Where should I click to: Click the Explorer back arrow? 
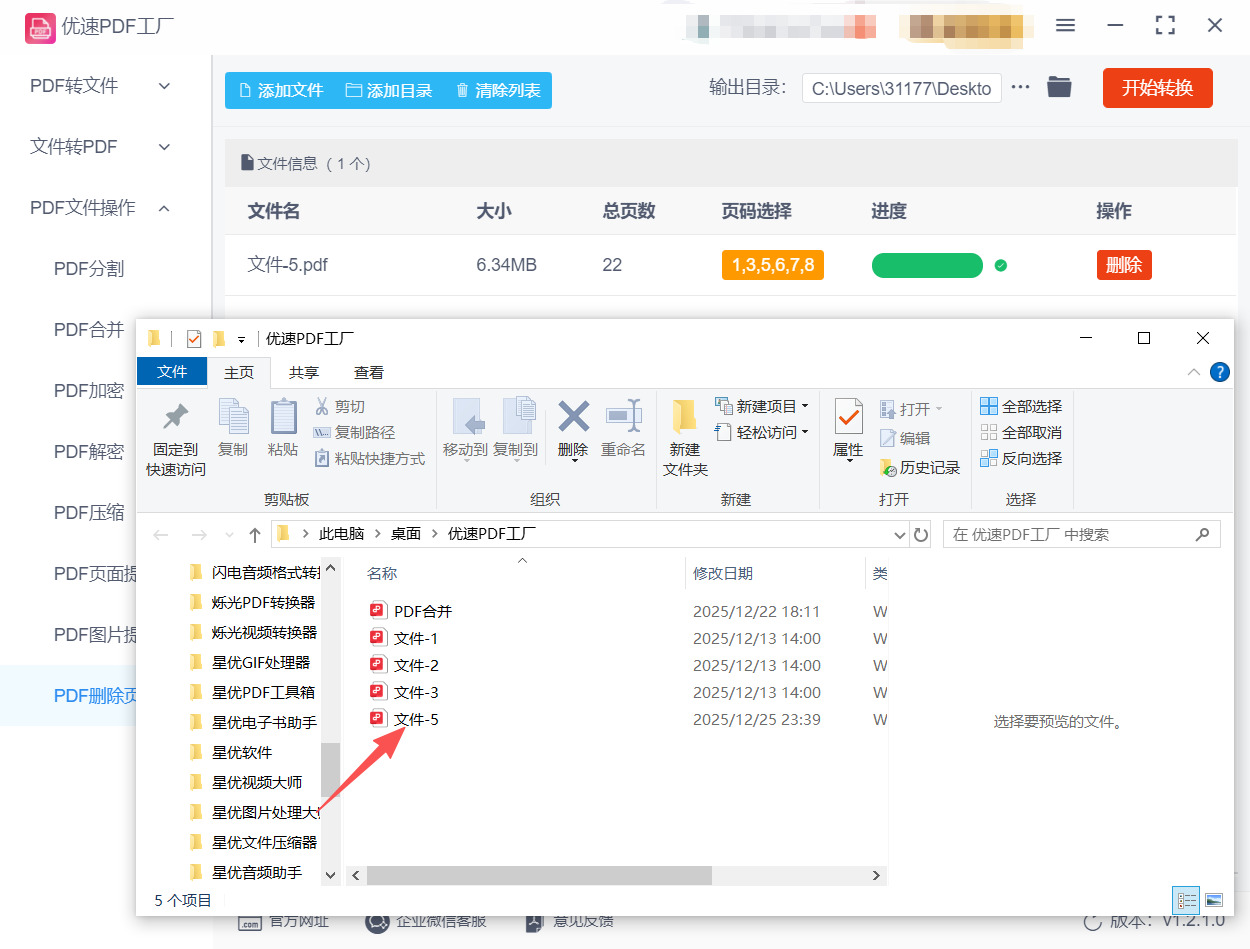coord(162,535)
